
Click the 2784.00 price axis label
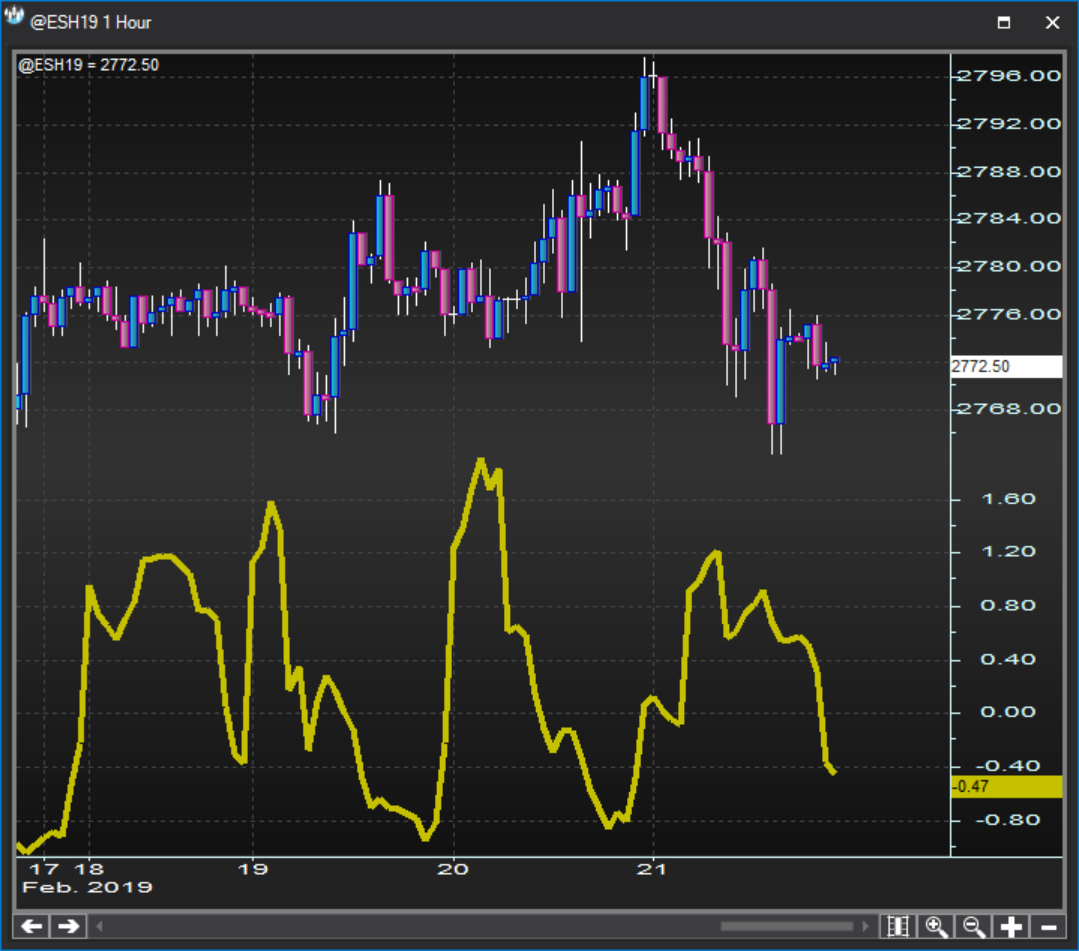(x=1009, y=219)
